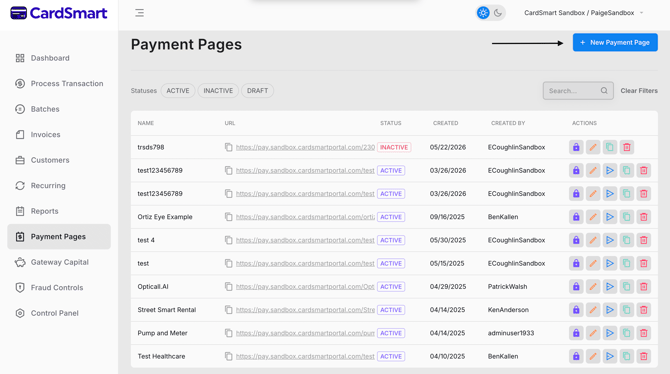The height and width of the screenshot is (374, 670).
Task: Edit Ortiz Eye Example with pencil icon
Action: coord(593,217)
